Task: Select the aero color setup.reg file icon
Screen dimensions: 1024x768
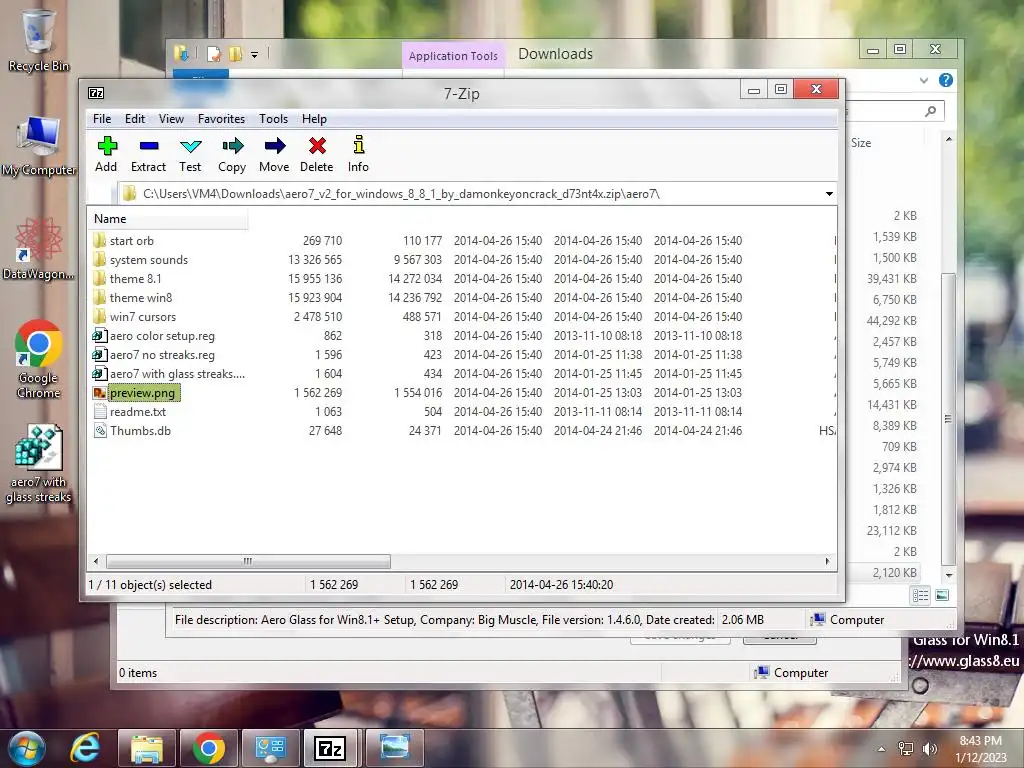Action: (x=99, y=336)
